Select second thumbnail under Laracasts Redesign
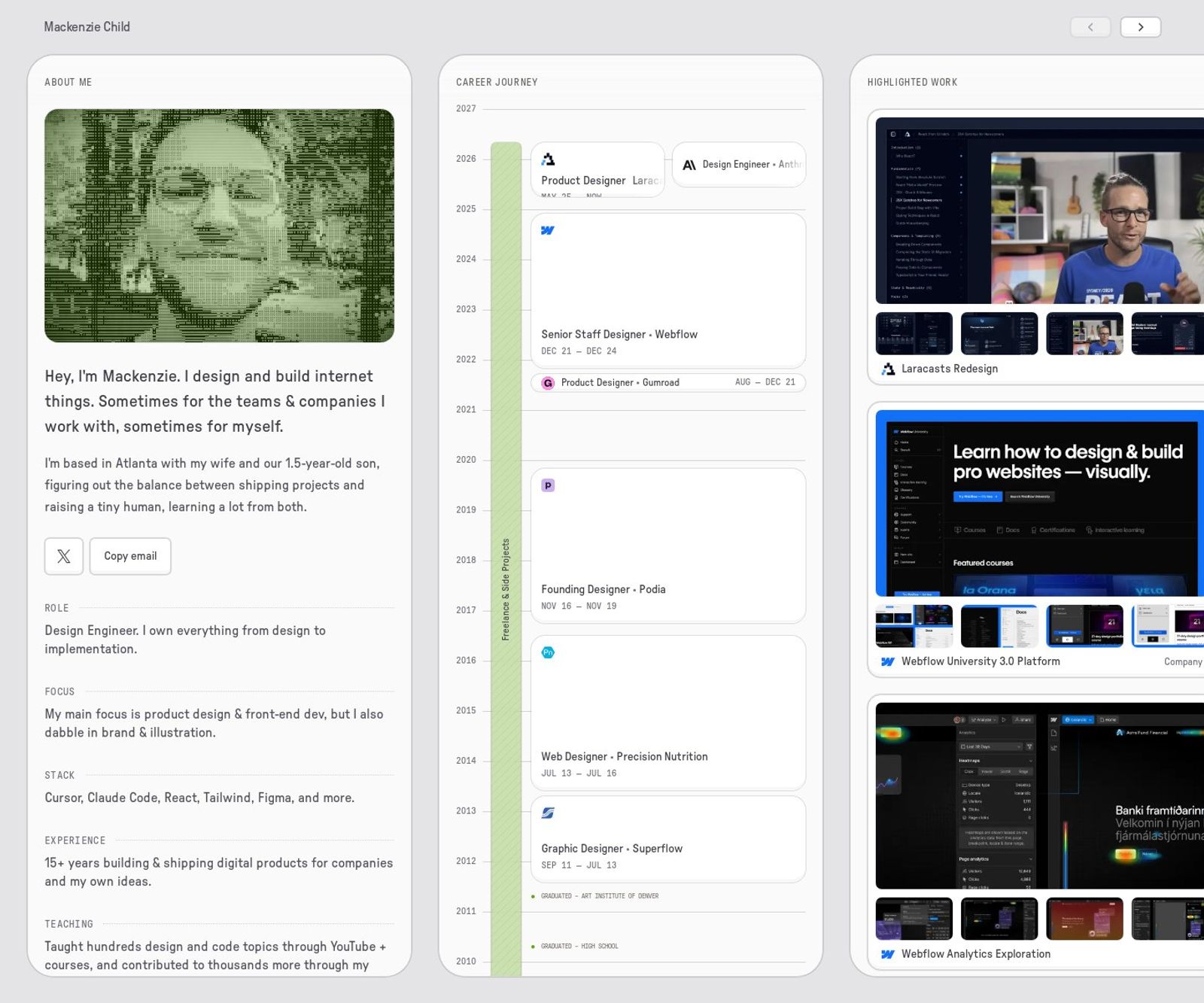Screen dimensions: 1204x1003 [999, 333]
